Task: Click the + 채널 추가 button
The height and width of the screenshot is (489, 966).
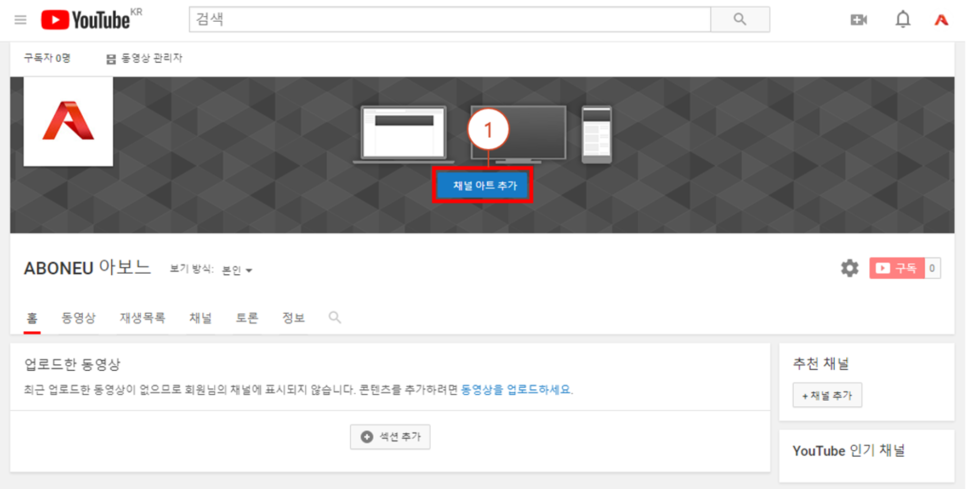Action: (827, 395)
